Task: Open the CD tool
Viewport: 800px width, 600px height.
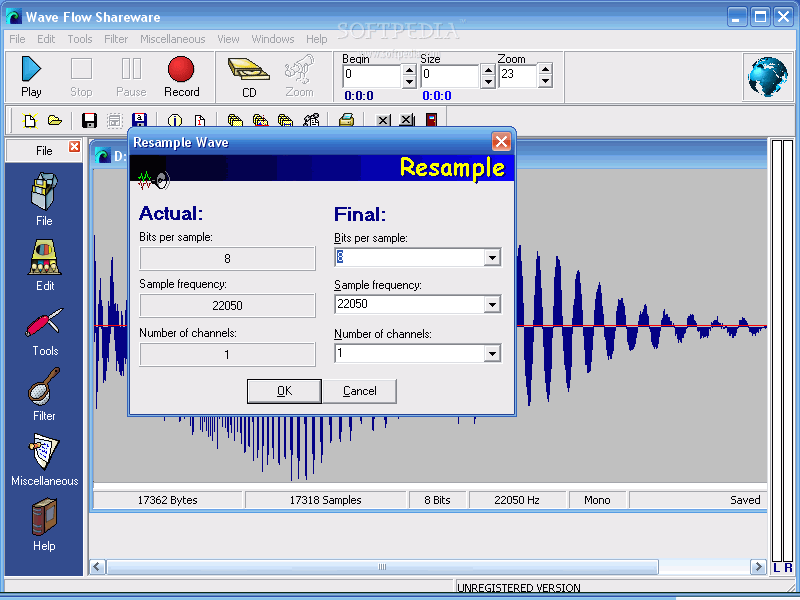Action: point(249,77)
